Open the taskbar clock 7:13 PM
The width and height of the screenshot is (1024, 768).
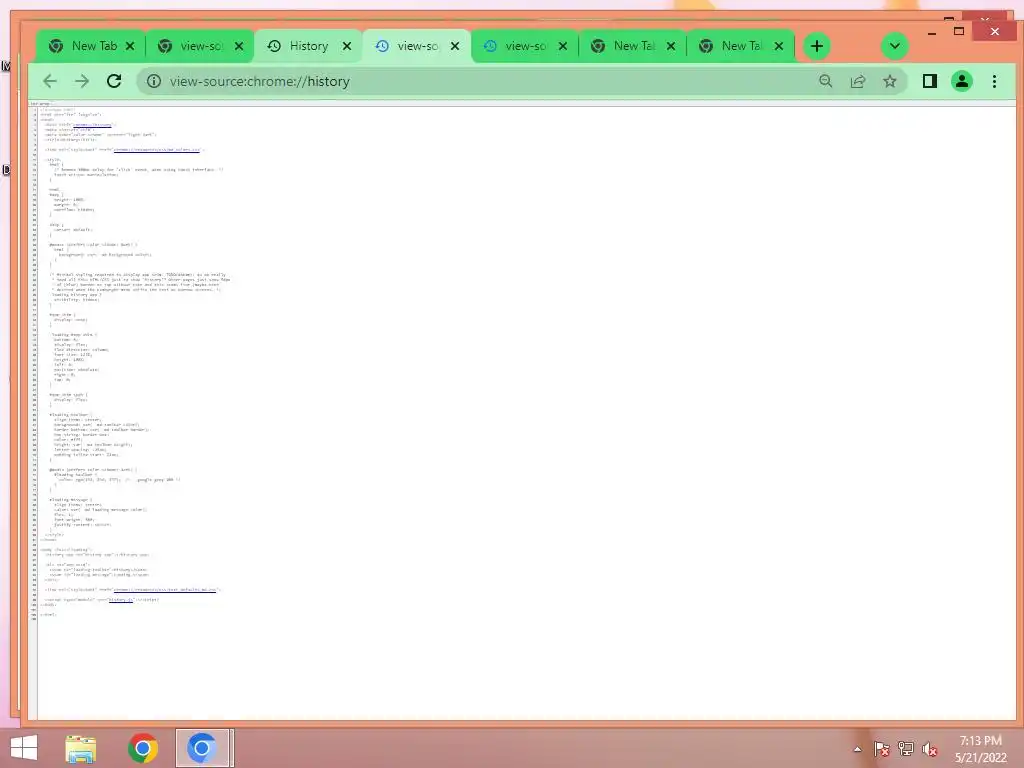[980, 749]
